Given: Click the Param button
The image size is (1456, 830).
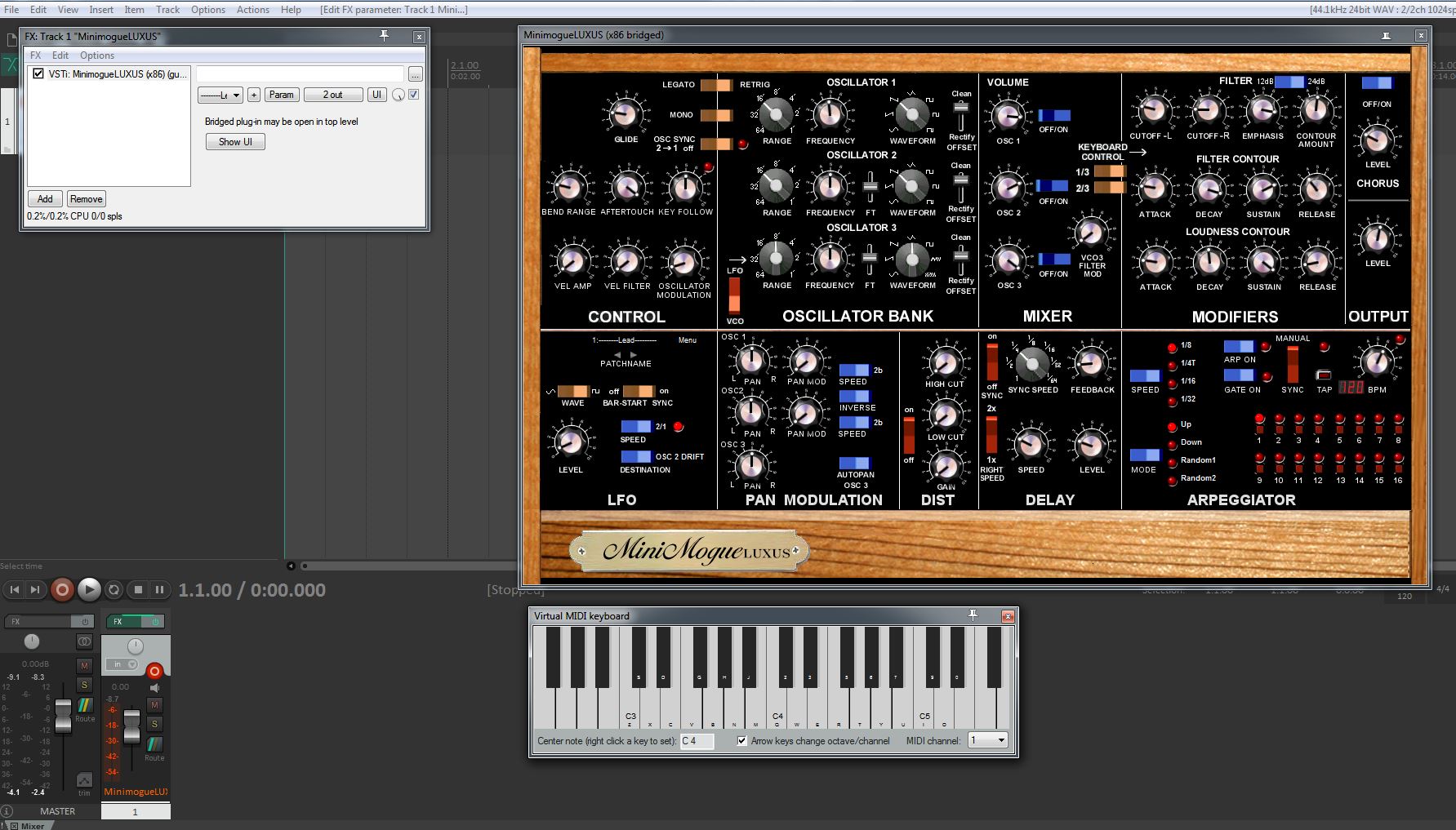Looking at the screenshot, I should (x=281, y=95).
